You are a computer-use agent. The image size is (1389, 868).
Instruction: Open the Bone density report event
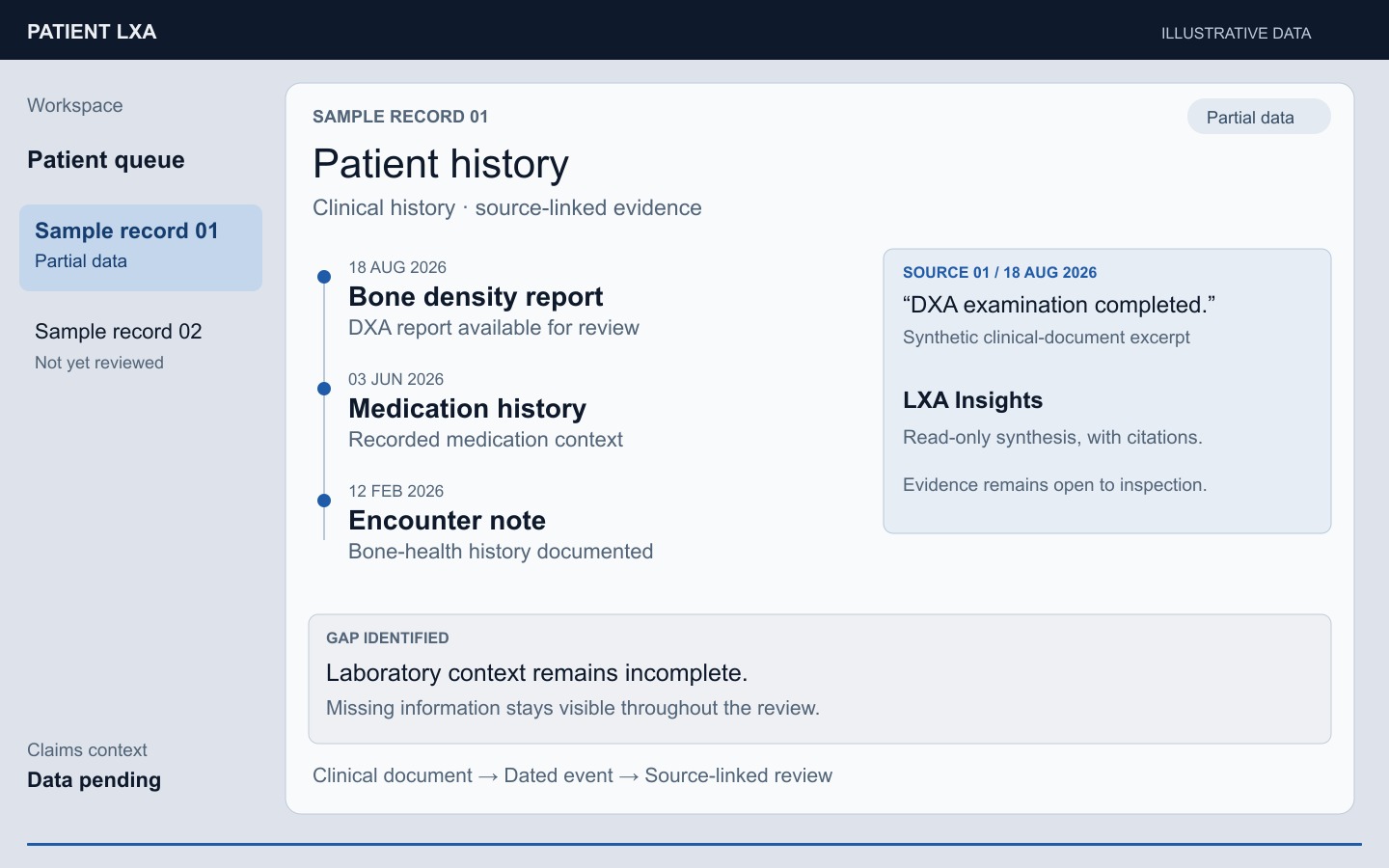pos(476,297)
